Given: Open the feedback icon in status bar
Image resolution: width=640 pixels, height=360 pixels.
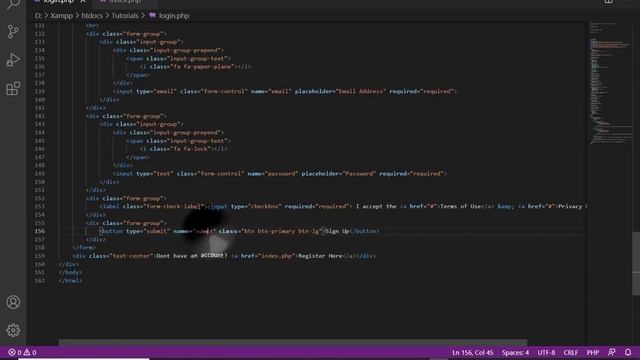Looking at the screenshot, I should [x=611, y=352].
